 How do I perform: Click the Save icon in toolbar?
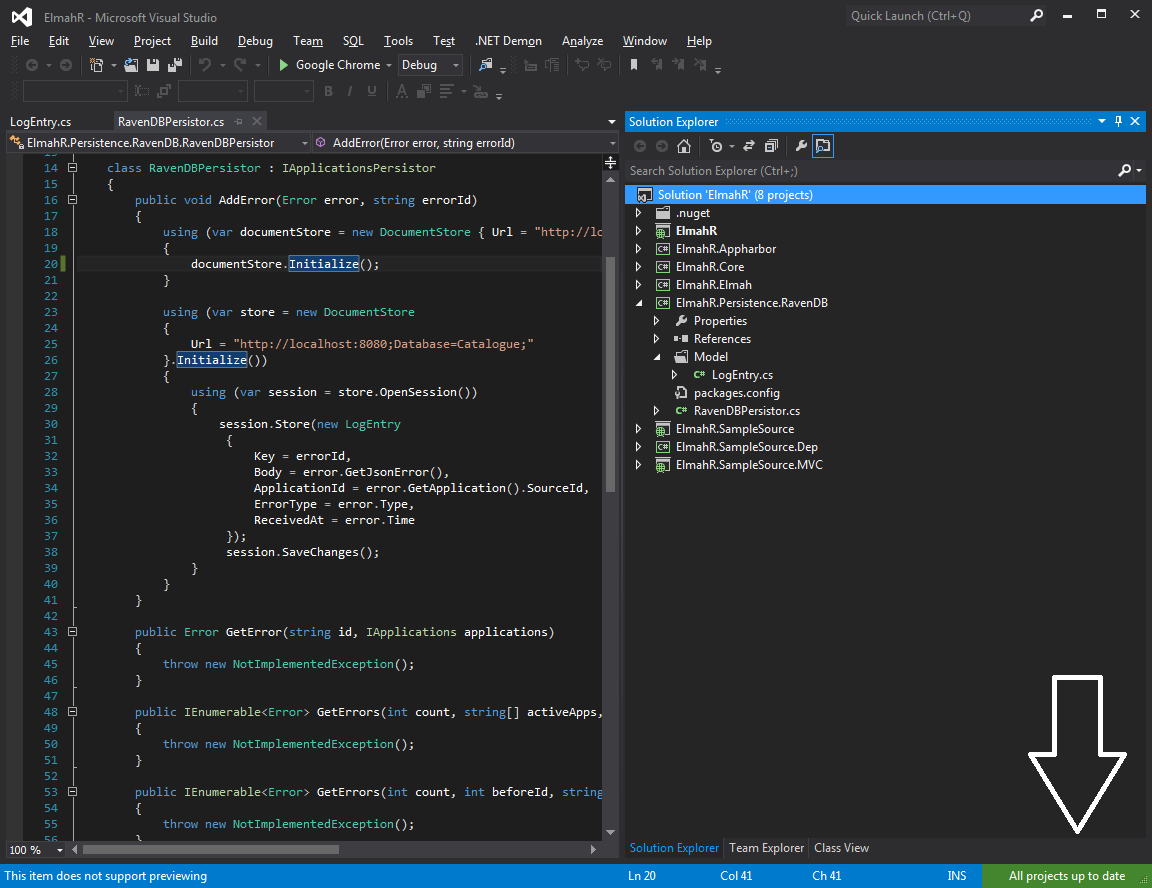tap(153, 65)
